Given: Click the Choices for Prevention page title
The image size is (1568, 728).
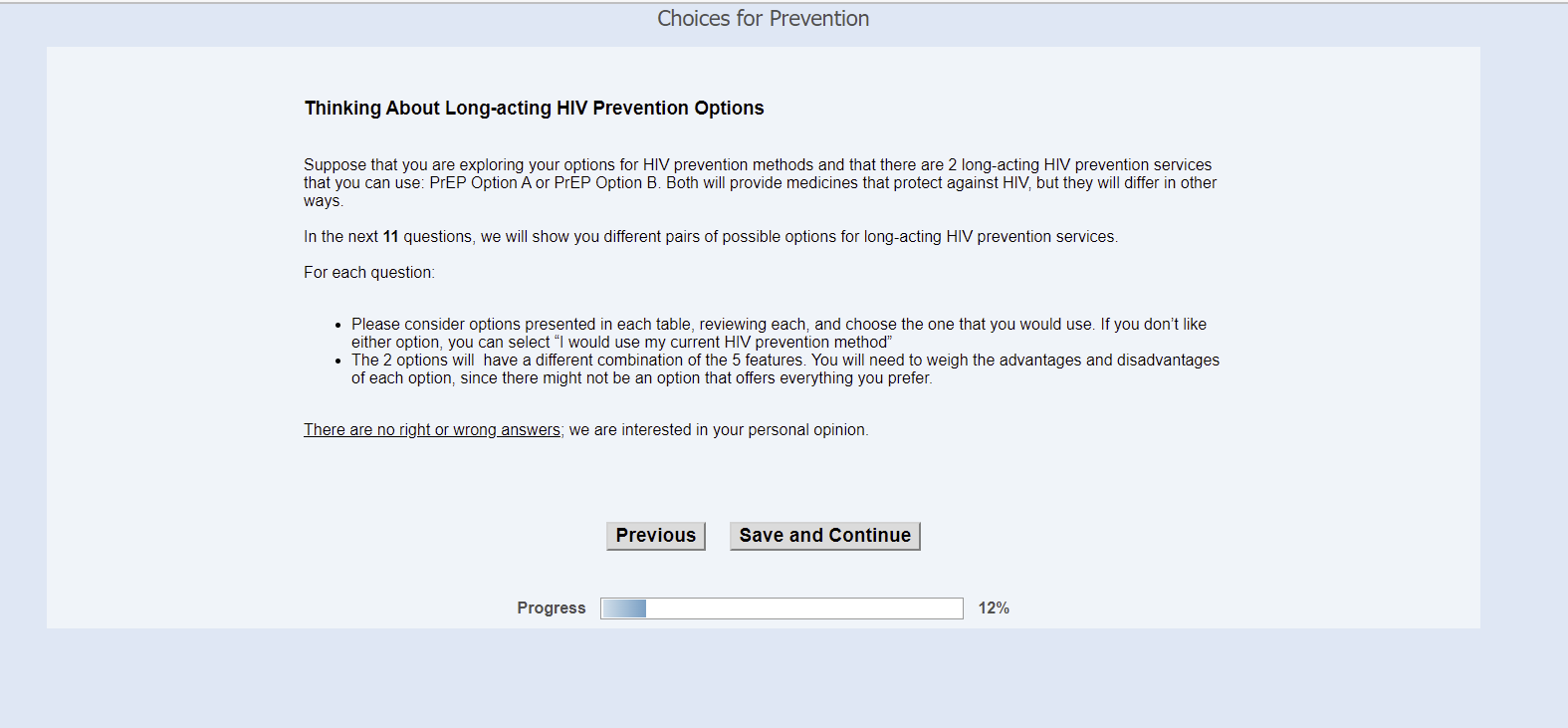Looking at the screenshot, I should (763, 19).
